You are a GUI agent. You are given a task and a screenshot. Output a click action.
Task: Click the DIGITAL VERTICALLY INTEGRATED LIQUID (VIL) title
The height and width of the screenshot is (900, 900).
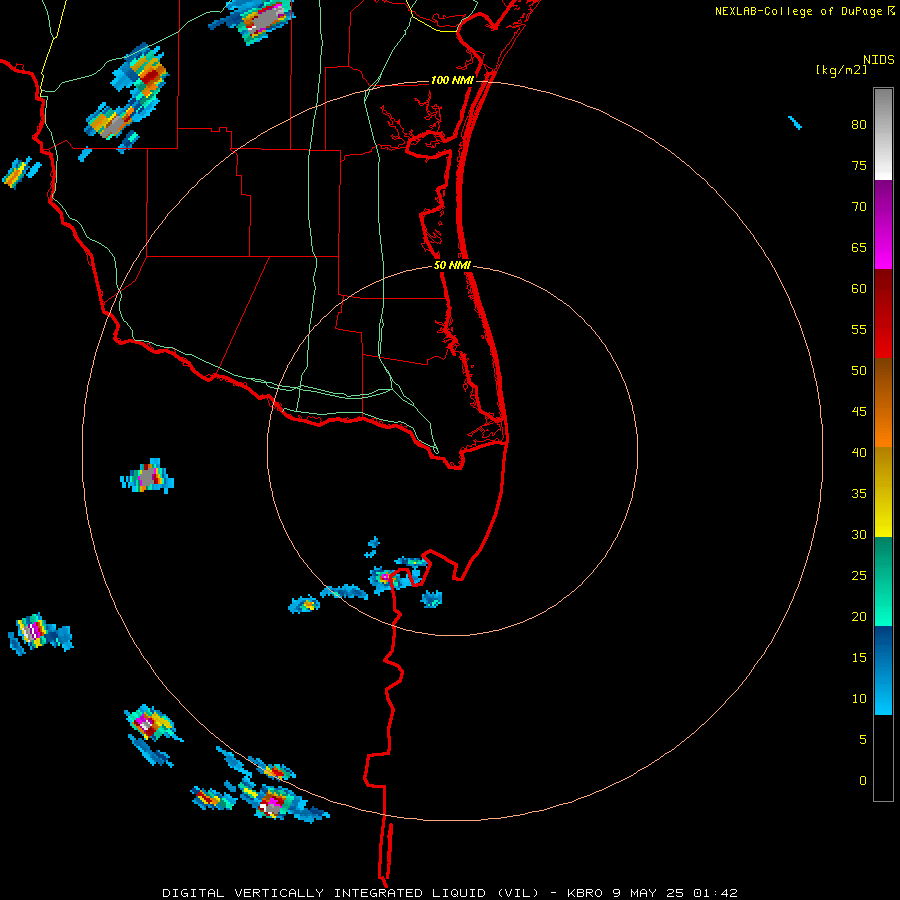(350, 893)
